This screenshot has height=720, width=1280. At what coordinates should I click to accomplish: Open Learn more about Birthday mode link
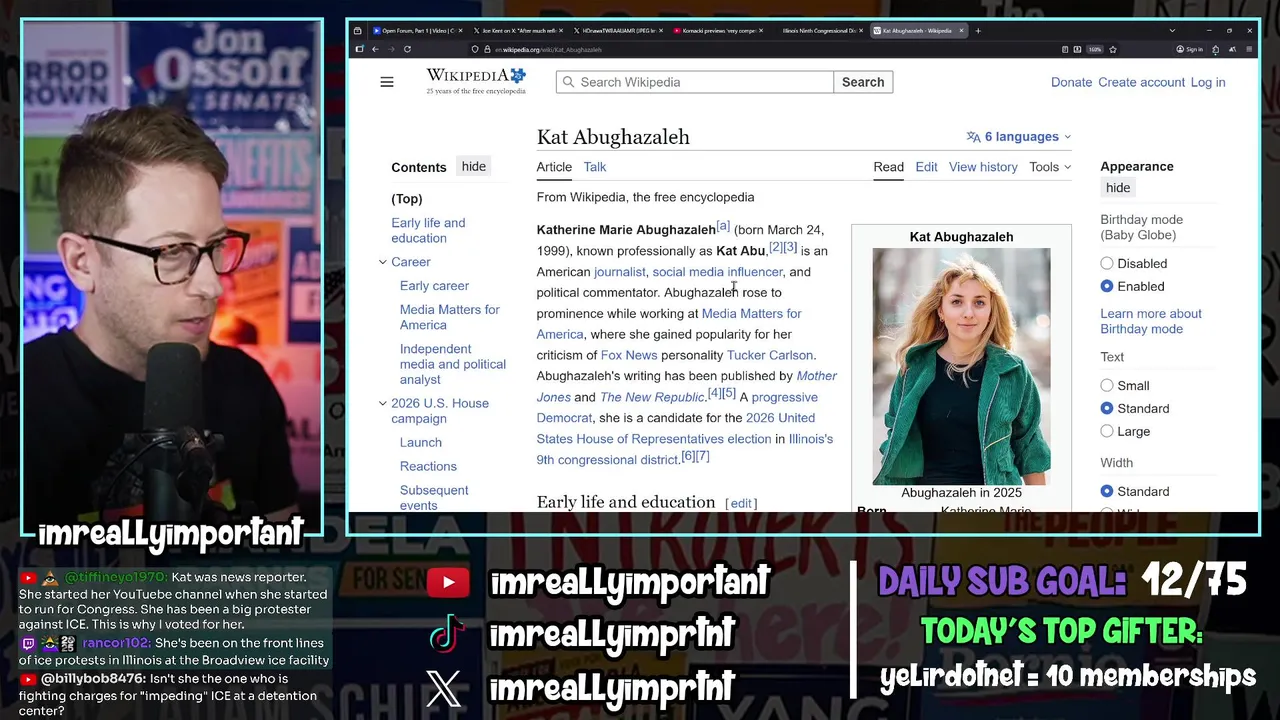pyautogui.click(x=1151, y=321)
